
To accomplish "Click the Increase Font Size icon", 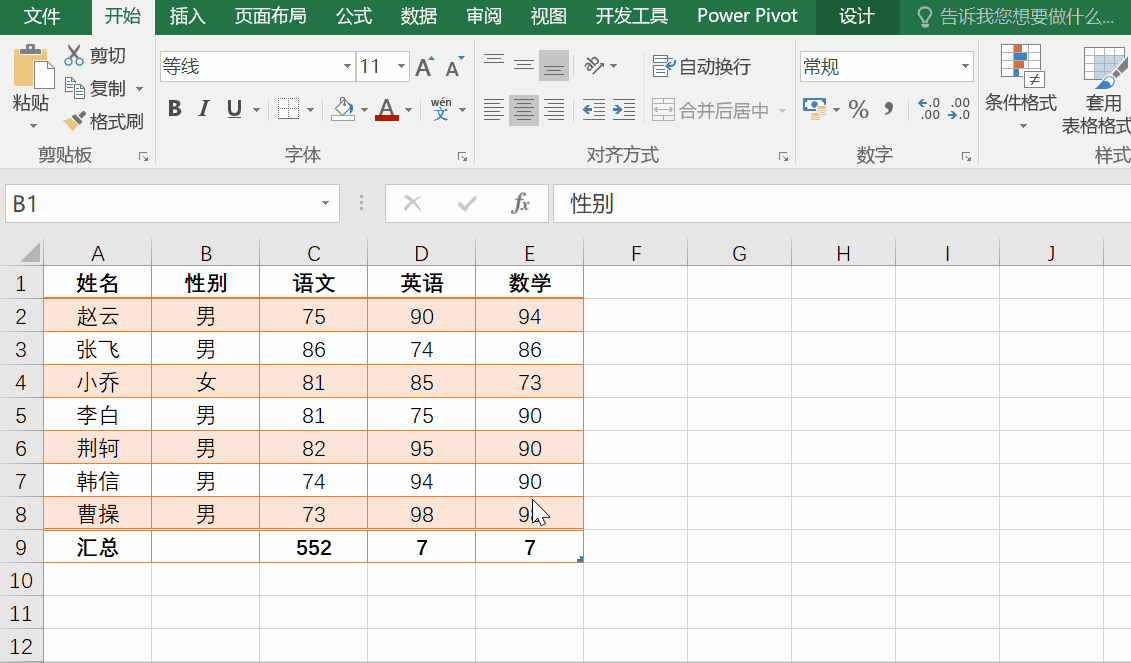I will [423, 66].
